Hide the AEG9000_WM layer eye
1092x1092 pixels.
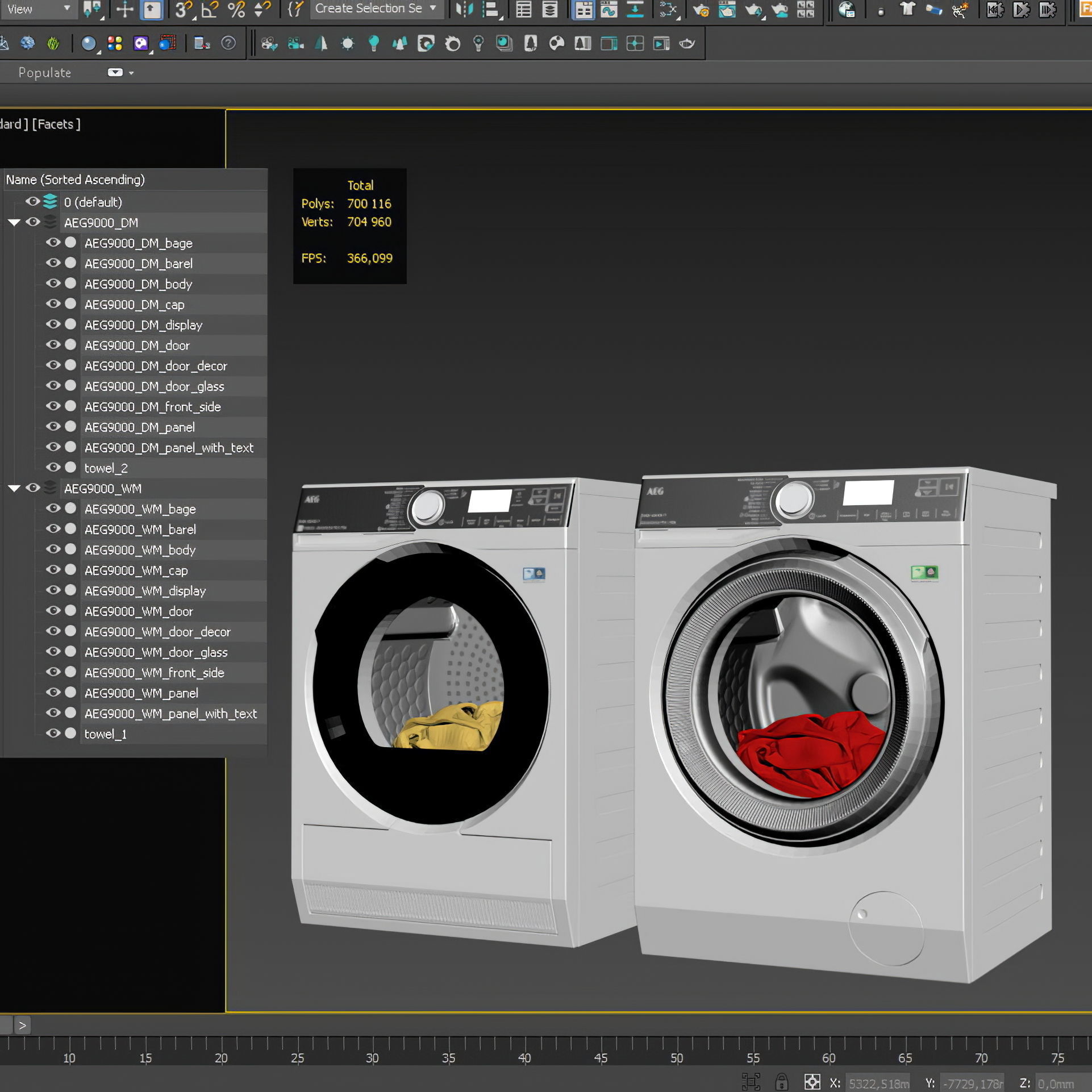pos(33,488)
